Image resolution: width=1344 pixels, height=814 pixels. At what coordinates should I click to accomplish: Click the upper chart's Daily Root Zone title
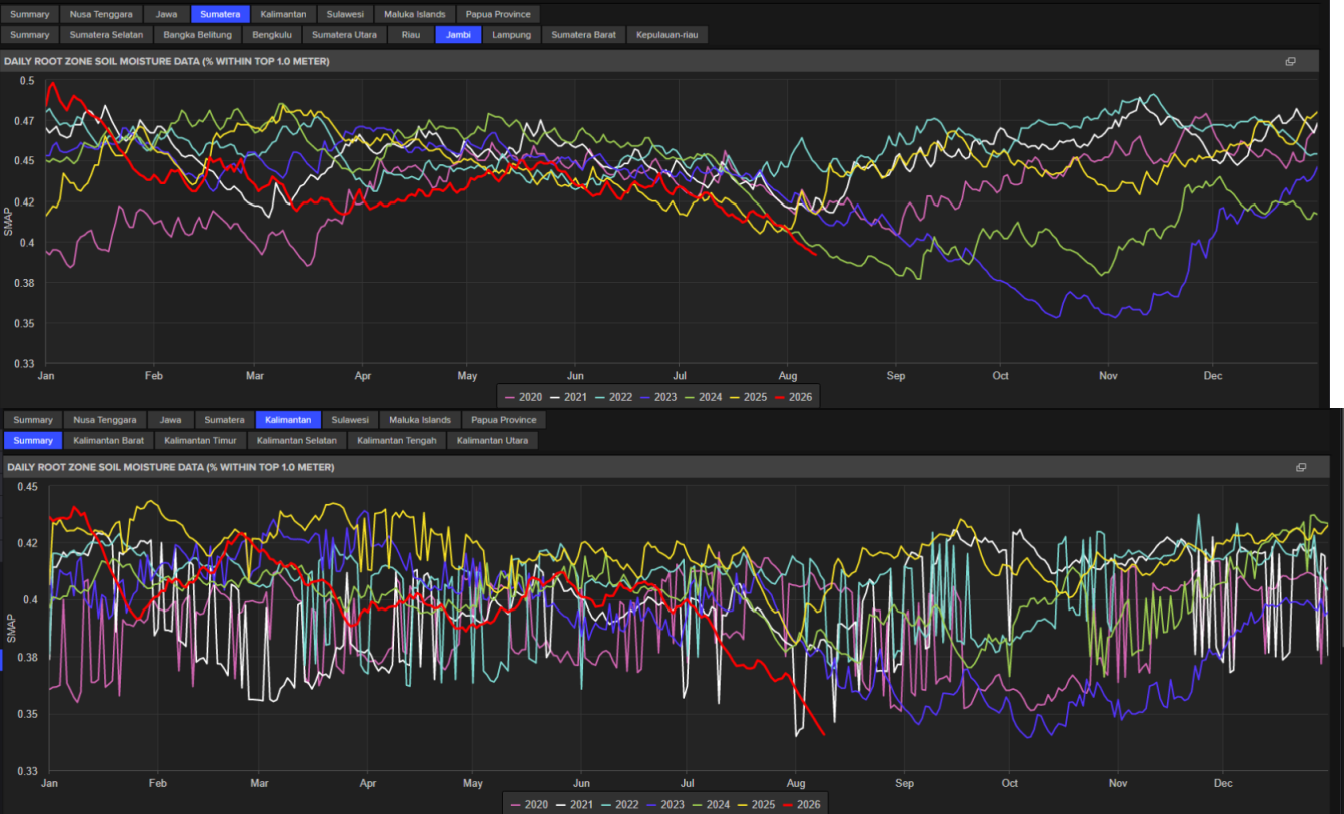[x=167, y=61]
